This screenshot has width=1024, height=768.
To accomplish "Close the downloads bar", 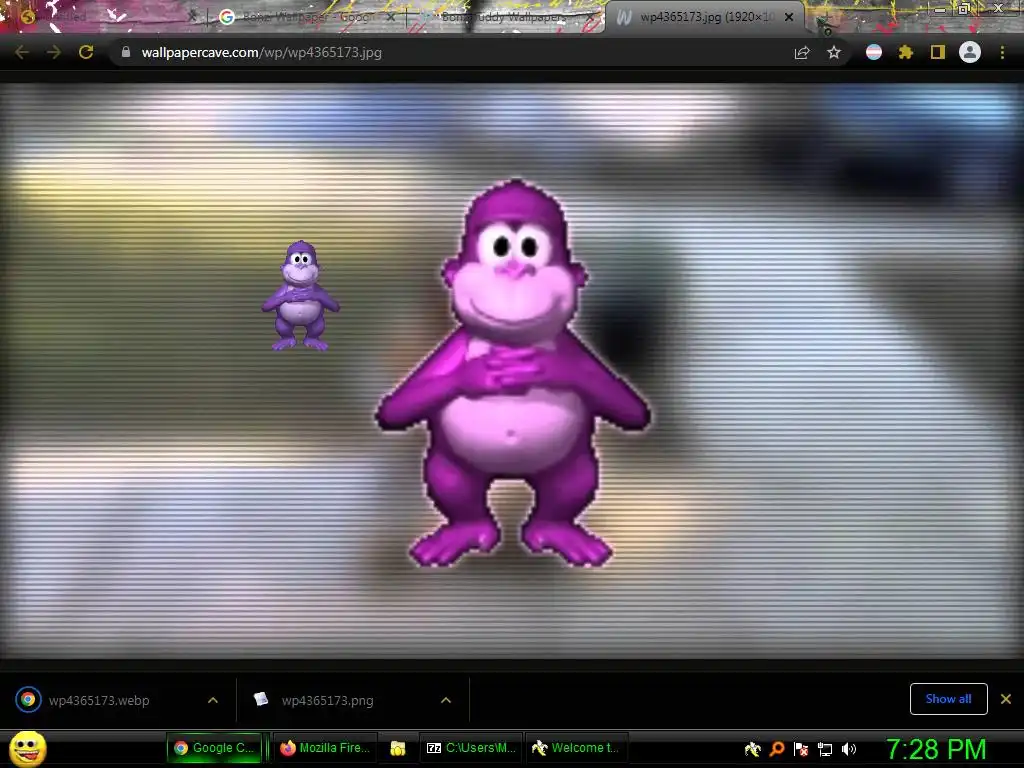I will tap(1006, 699).
